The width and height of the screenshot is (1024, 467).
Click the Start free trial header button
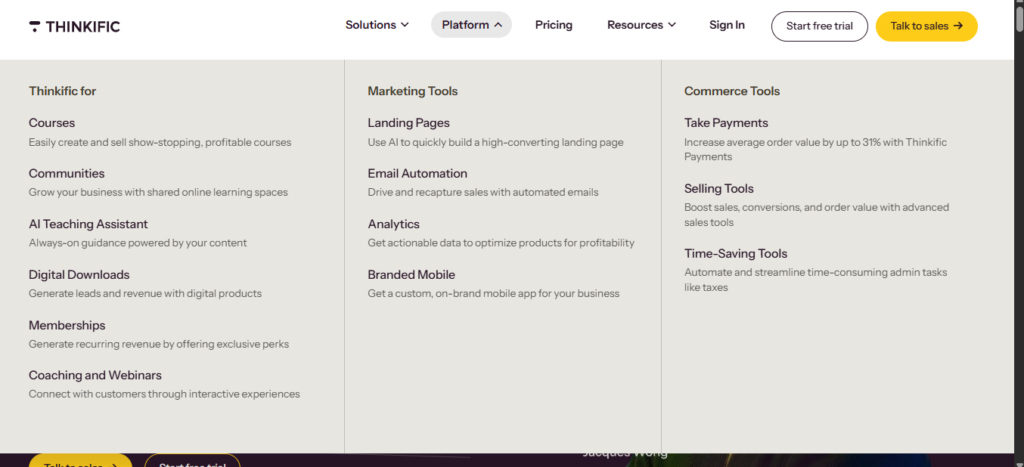[x=820, y=26]
